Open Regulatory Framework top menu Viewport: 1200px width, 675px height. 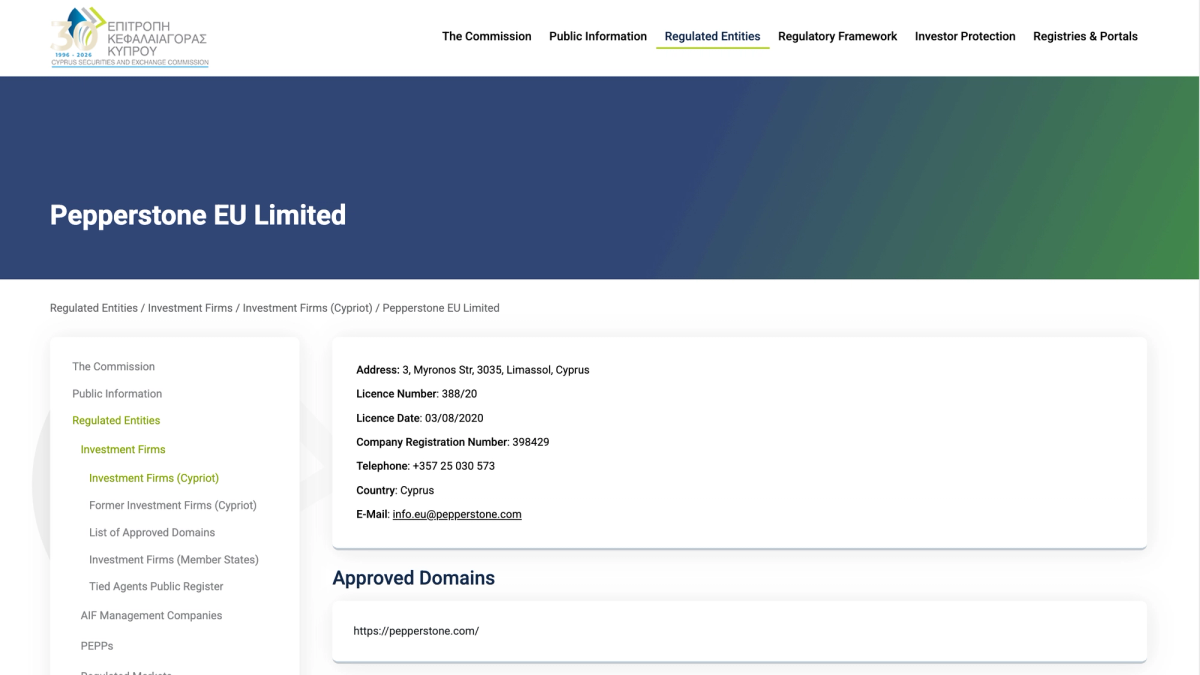click(x=838, y=36)
